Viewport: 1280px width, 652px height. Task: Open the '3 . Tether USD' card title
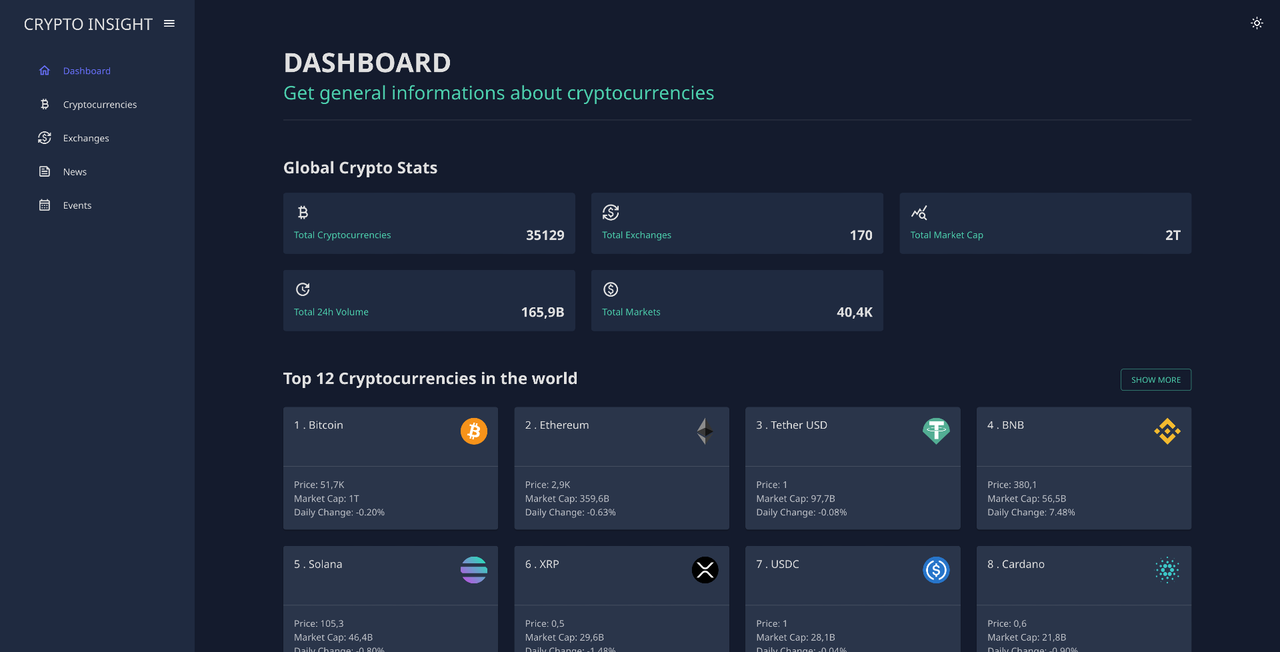[792, 425]
